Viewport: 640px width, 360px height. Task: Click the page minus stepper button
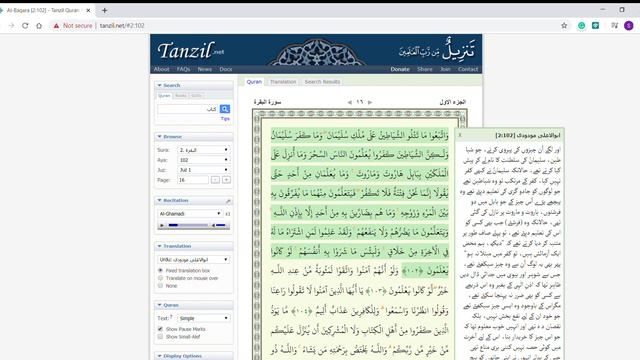215,180
